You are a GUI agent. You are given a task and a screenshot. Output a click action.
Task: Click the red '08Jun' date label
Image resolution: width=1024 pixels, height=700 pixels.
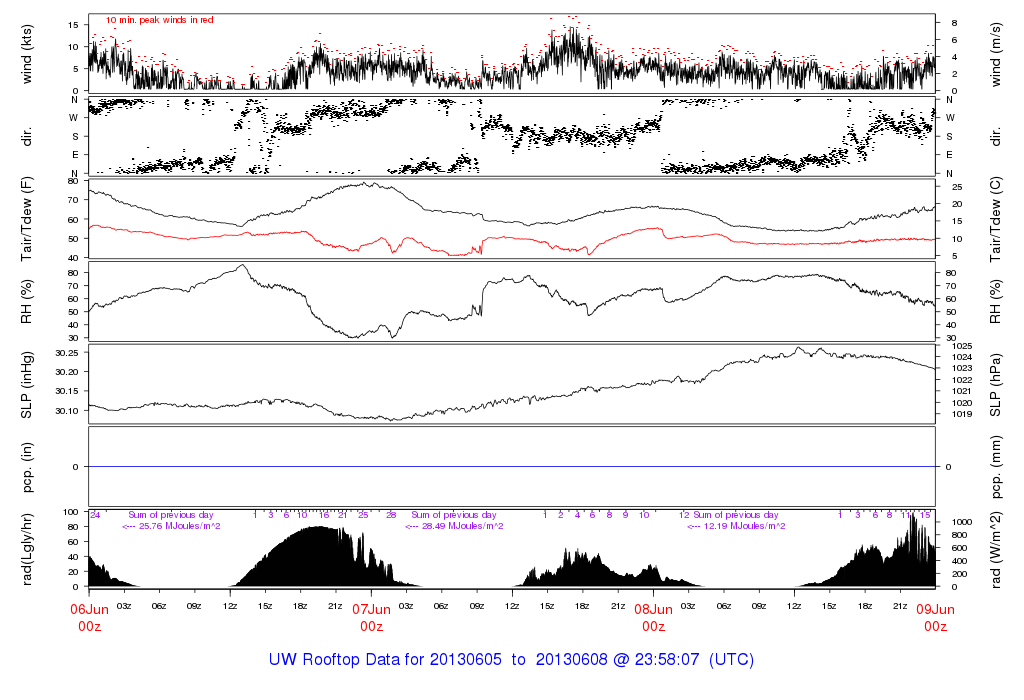(x=653, y=609)
